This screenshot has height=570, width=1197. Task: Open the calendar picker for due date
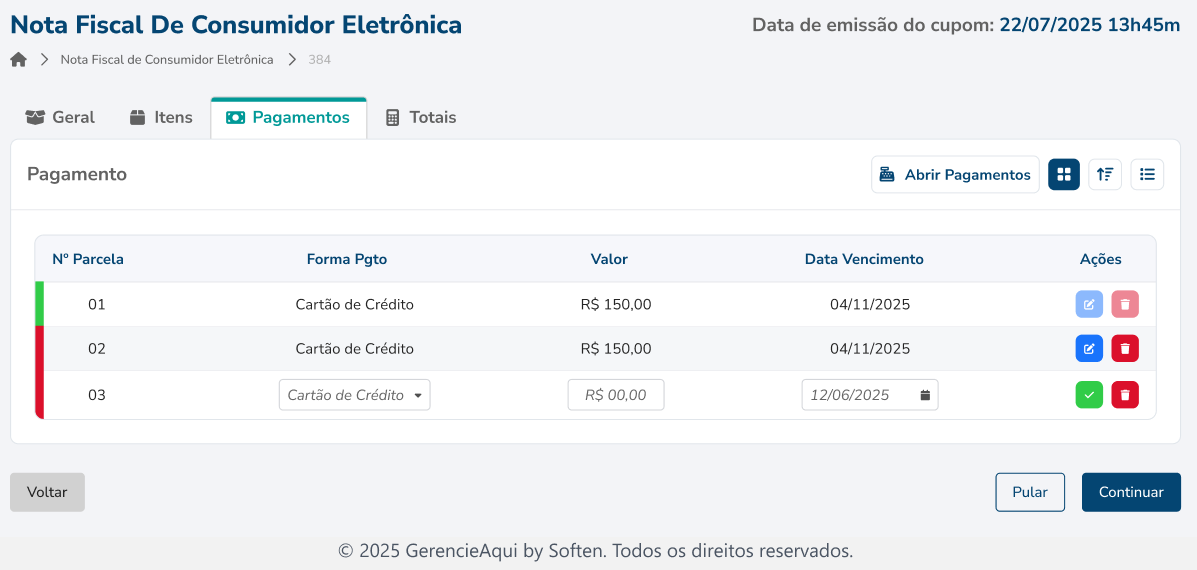925,395
